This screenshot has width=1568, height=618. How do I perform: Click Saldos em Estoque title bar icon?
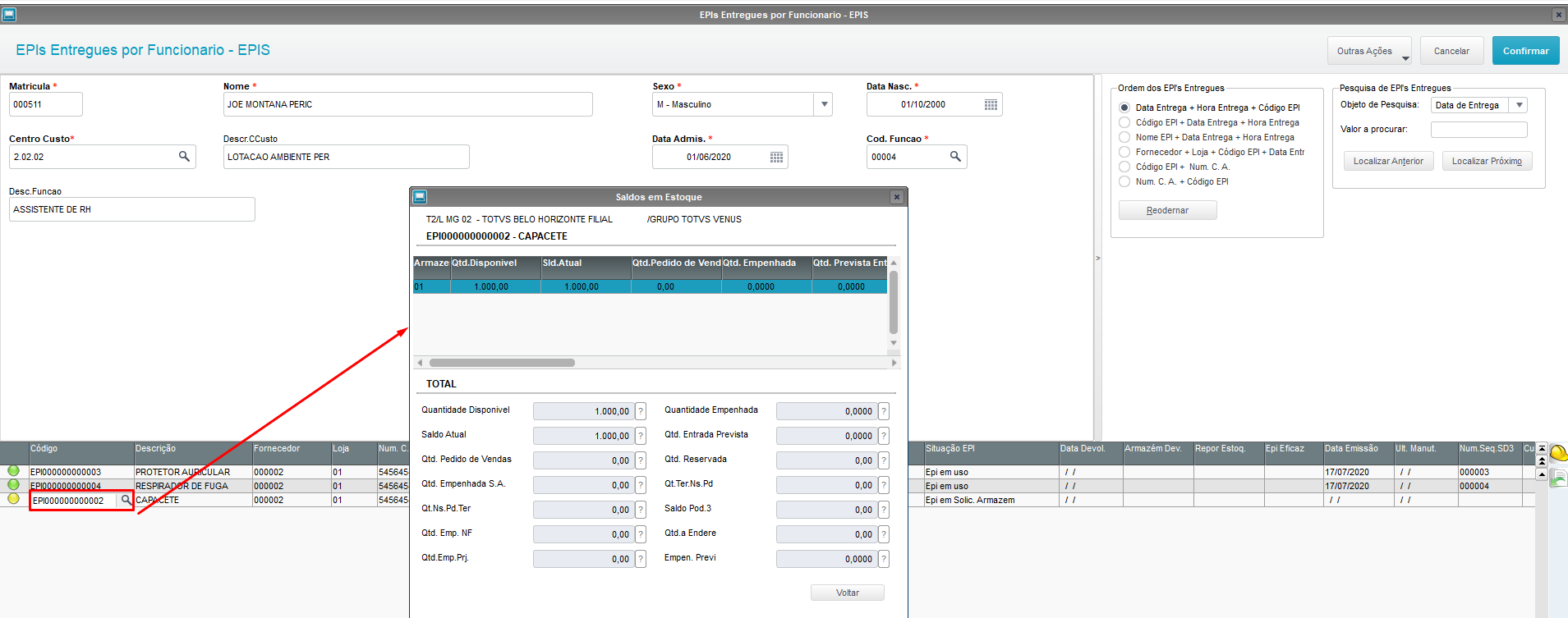pos(420,197)
